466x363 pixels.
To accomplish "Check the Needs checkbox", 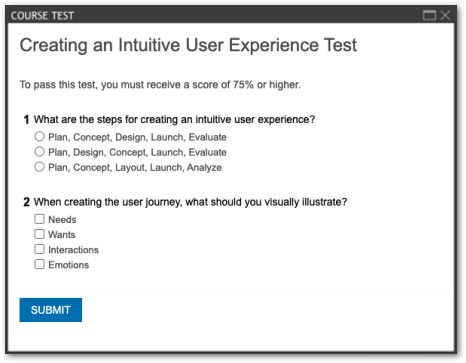I will click(x=39, y=219).
